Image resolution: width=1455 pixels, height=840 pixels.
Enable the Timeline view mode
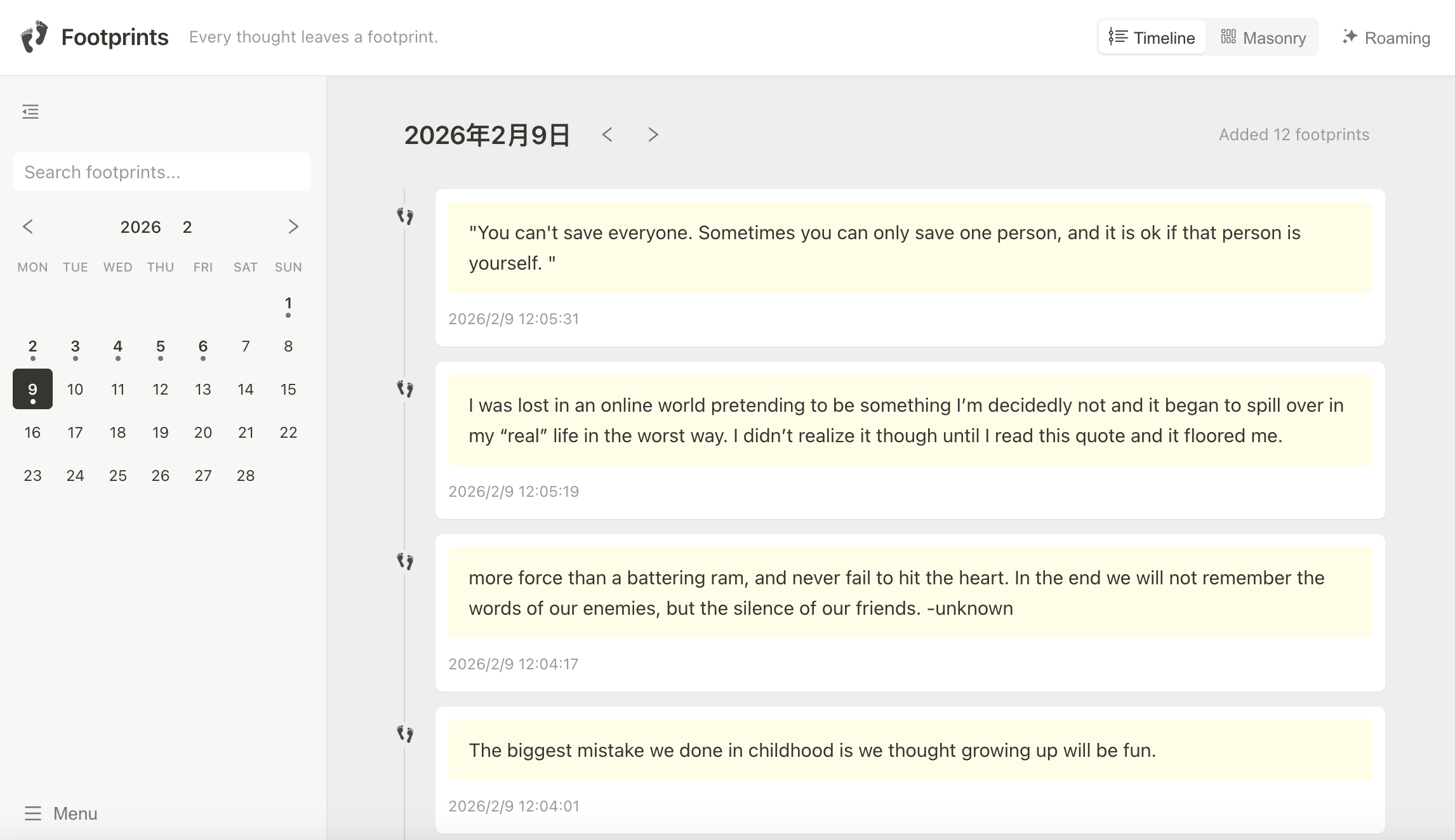point(1151,37)
